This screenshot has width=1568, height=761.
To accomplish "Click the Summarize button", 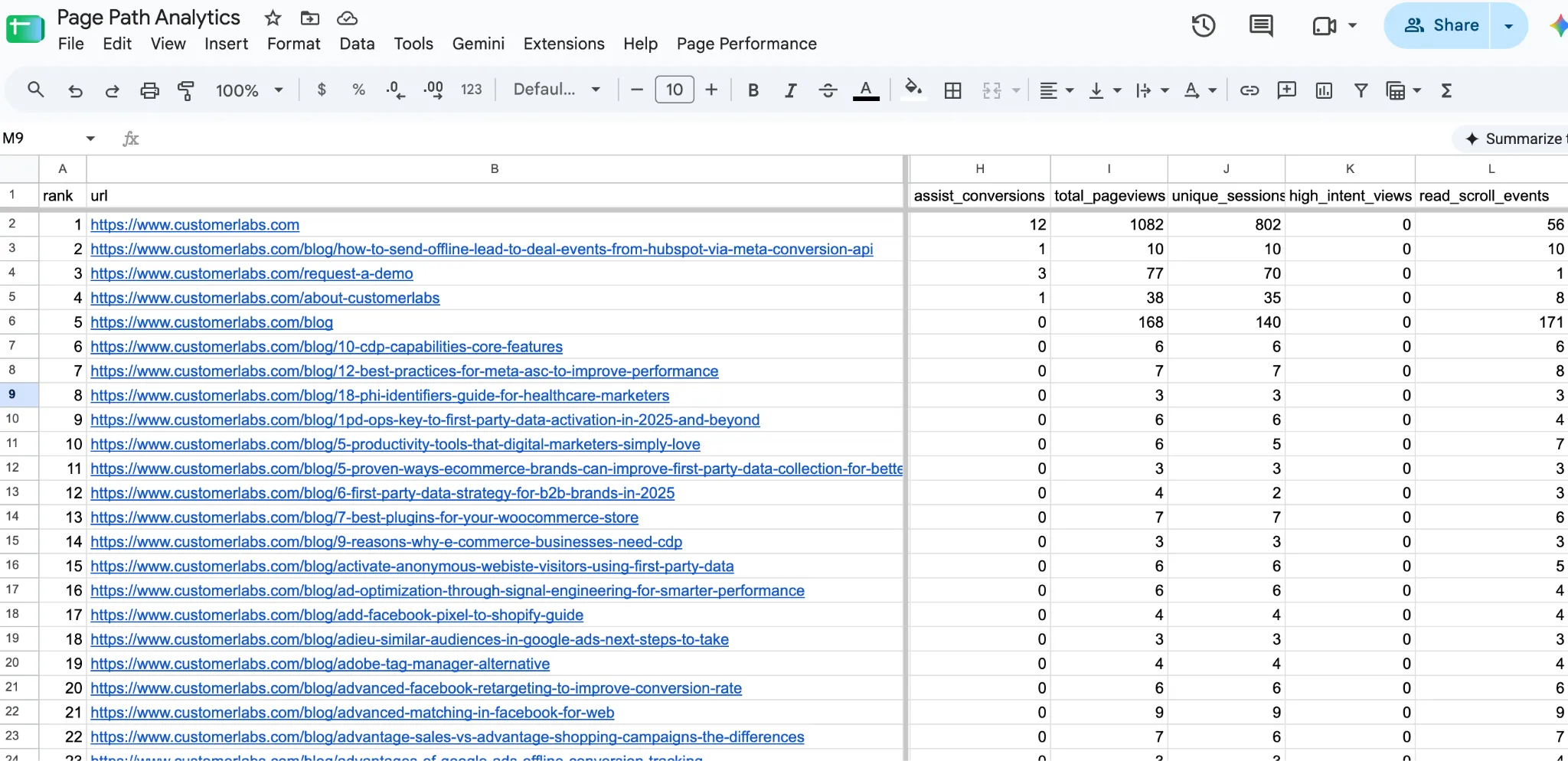I will pos(1512,139).
